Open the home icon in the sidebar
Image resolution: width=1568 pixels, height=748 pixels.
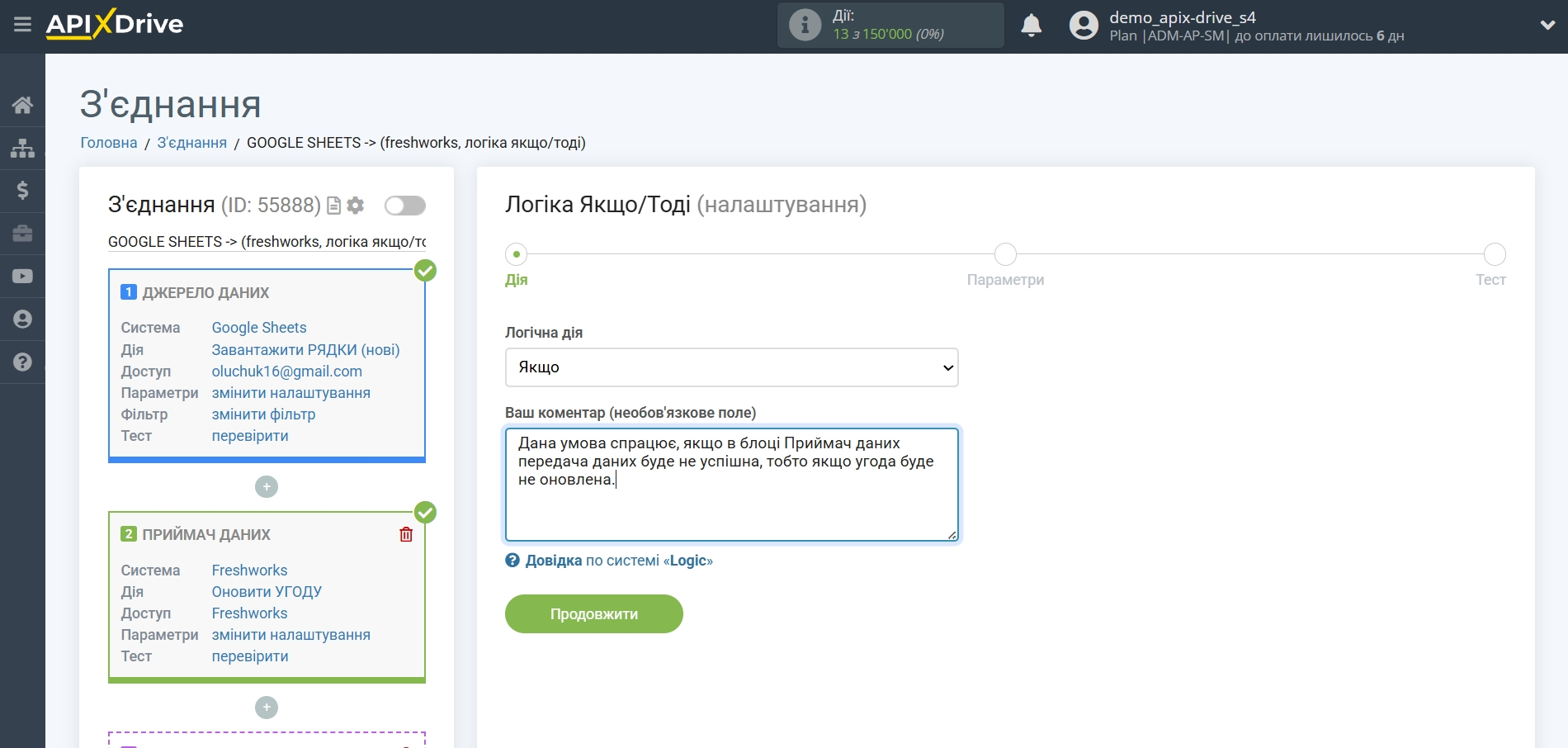[x=22, y=105]
